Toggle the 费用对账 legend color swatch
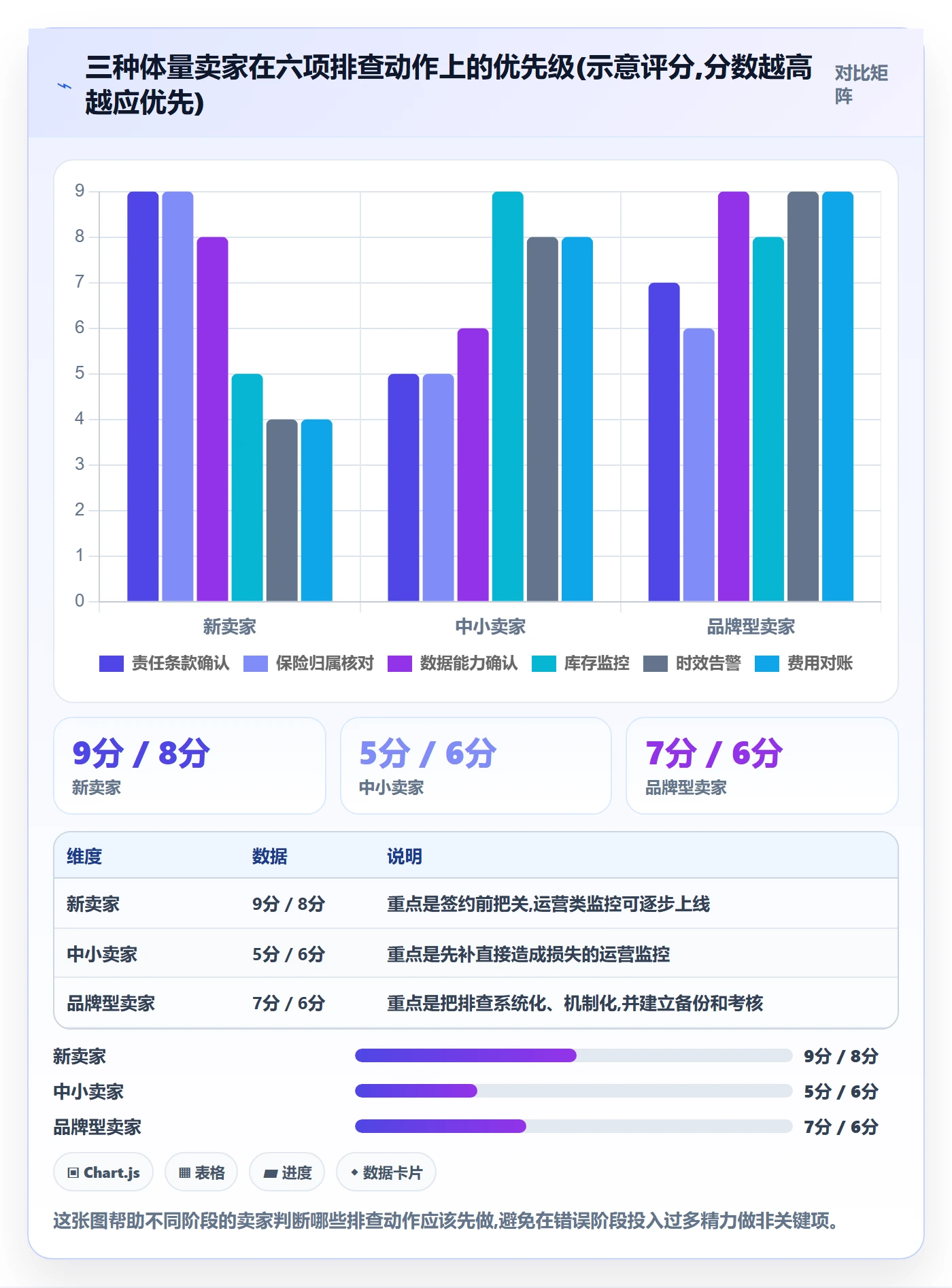 (767, 664)
